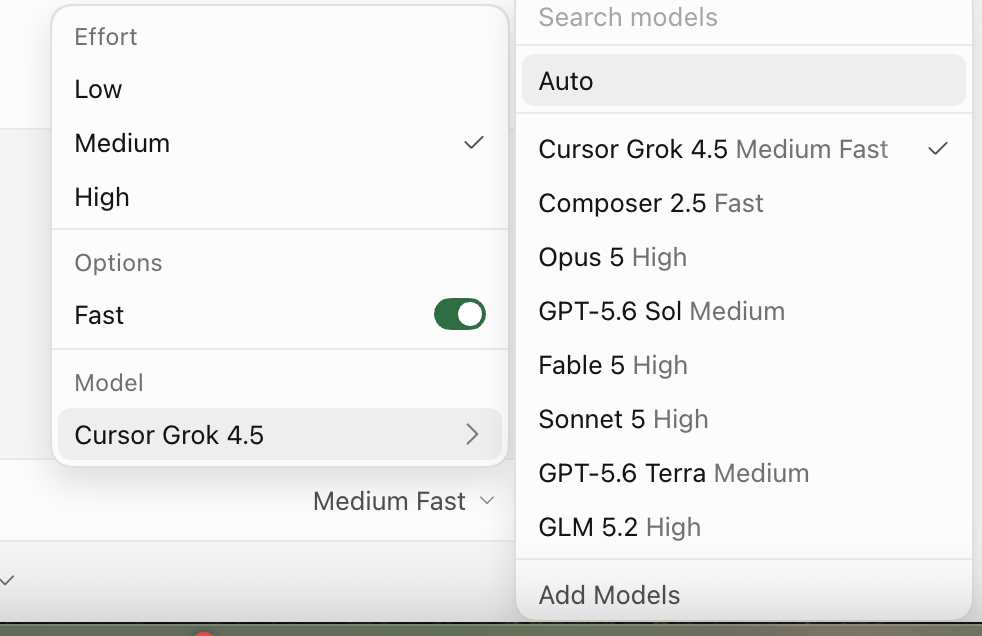Viewport: 982px width, 636px height.
Task: Select Composer 2.5 Fast model
Action: (743, 203)
